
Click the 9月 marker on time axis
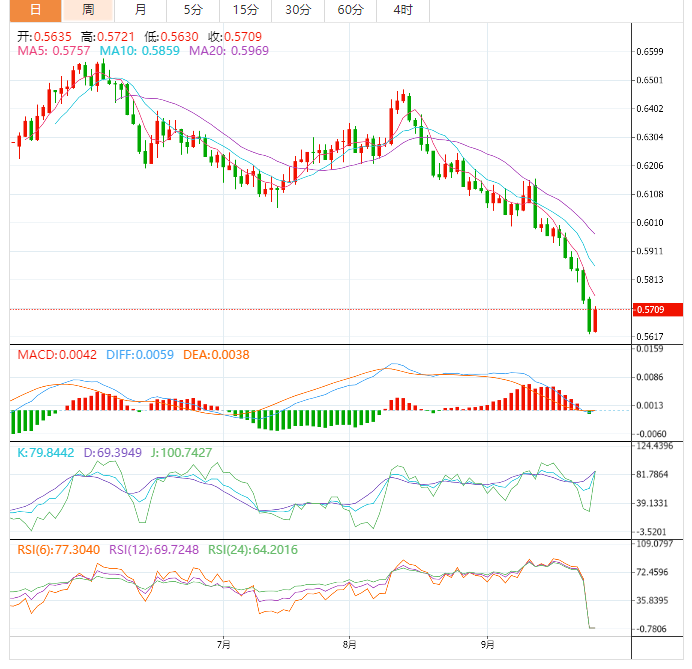pyautogui.click(x=487, y=644)
